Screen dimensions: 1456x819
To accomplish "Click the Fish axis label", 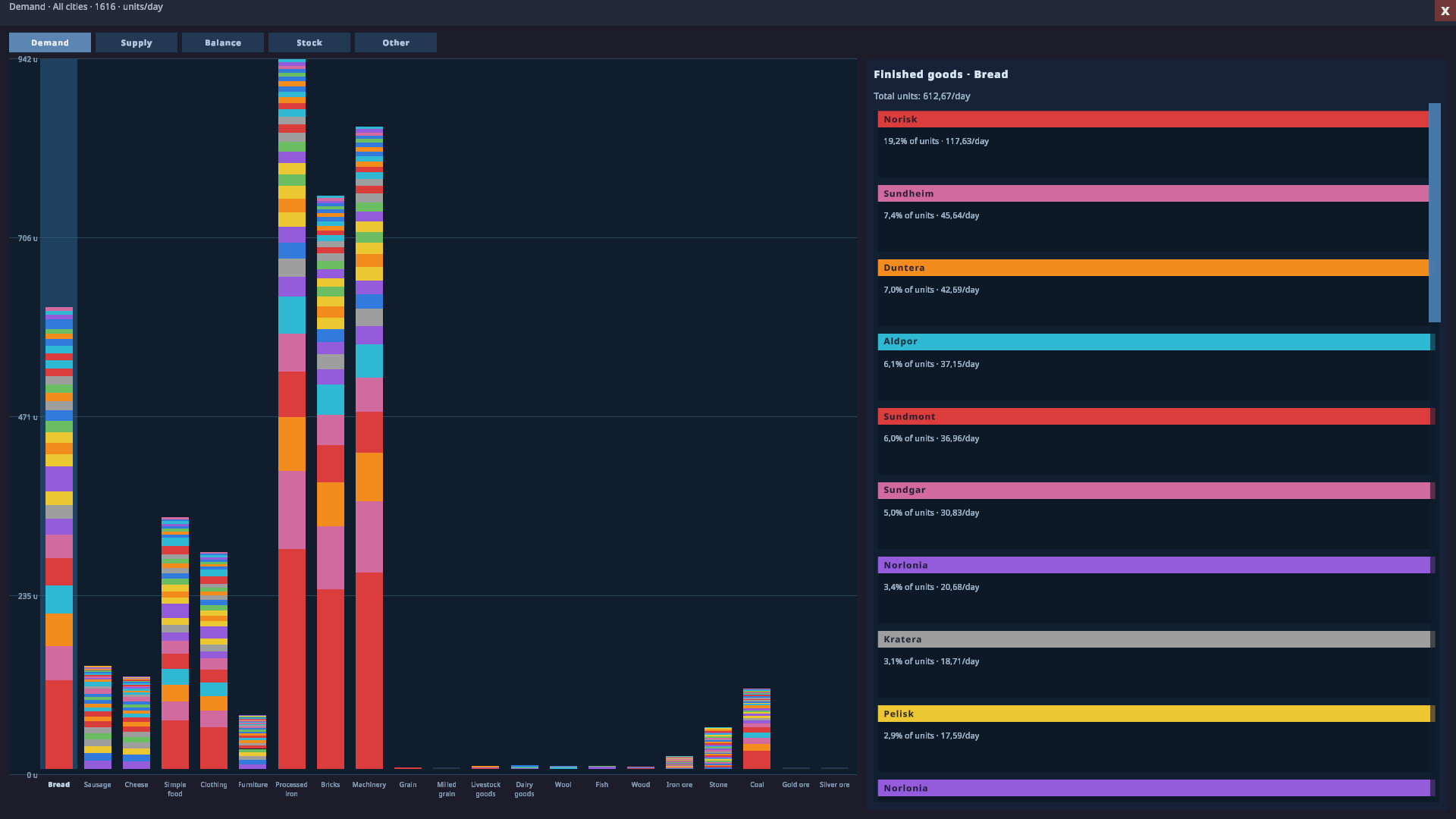I will point(602,785).
